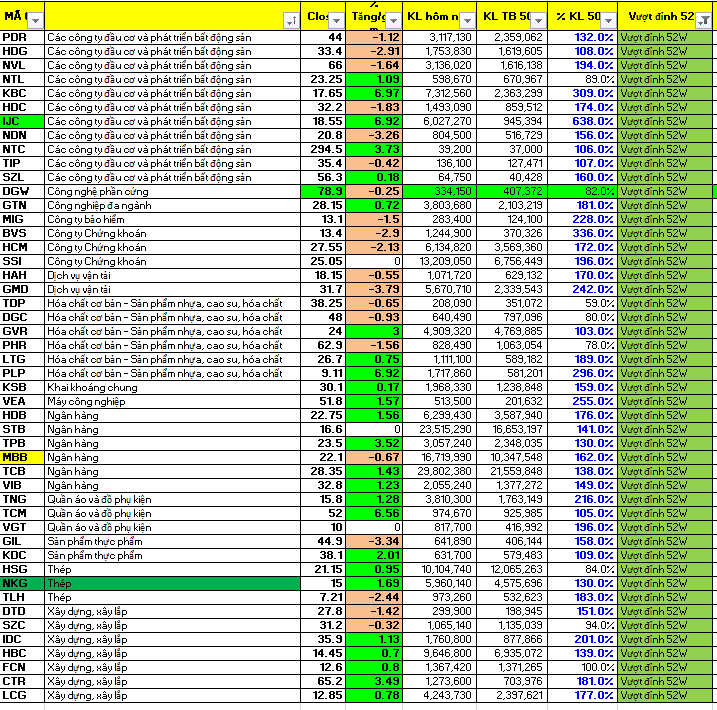The image size is (717, 710).
Task: Open the % KL 50 filter dropdown
Action: [608, 20]
